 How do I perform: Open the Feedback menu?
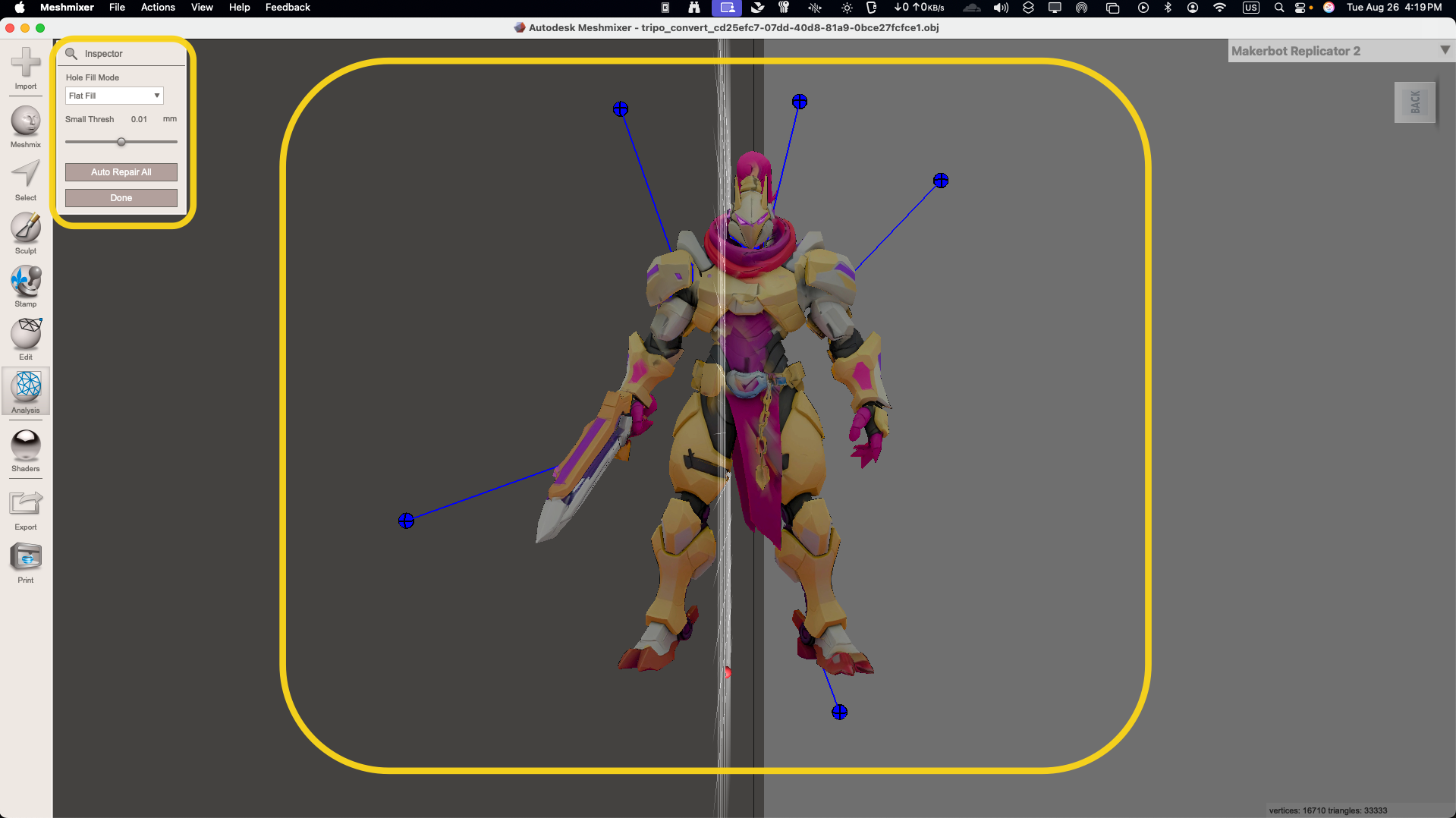(x=288, y=8)
